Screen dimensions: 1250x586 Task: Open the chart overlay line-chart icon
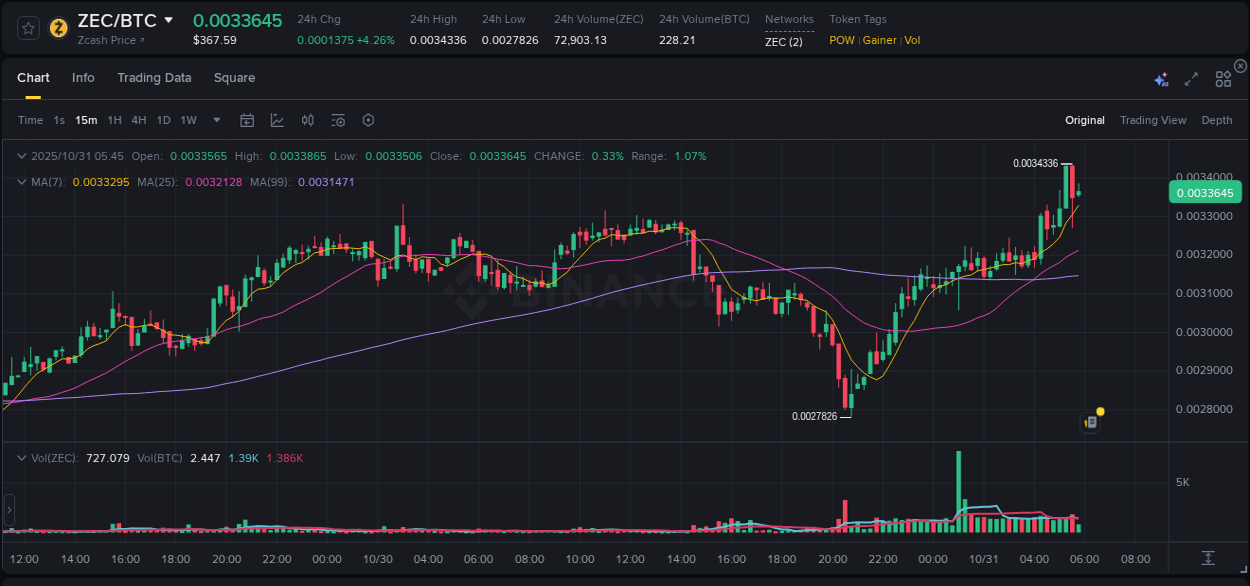coord(277,120)
